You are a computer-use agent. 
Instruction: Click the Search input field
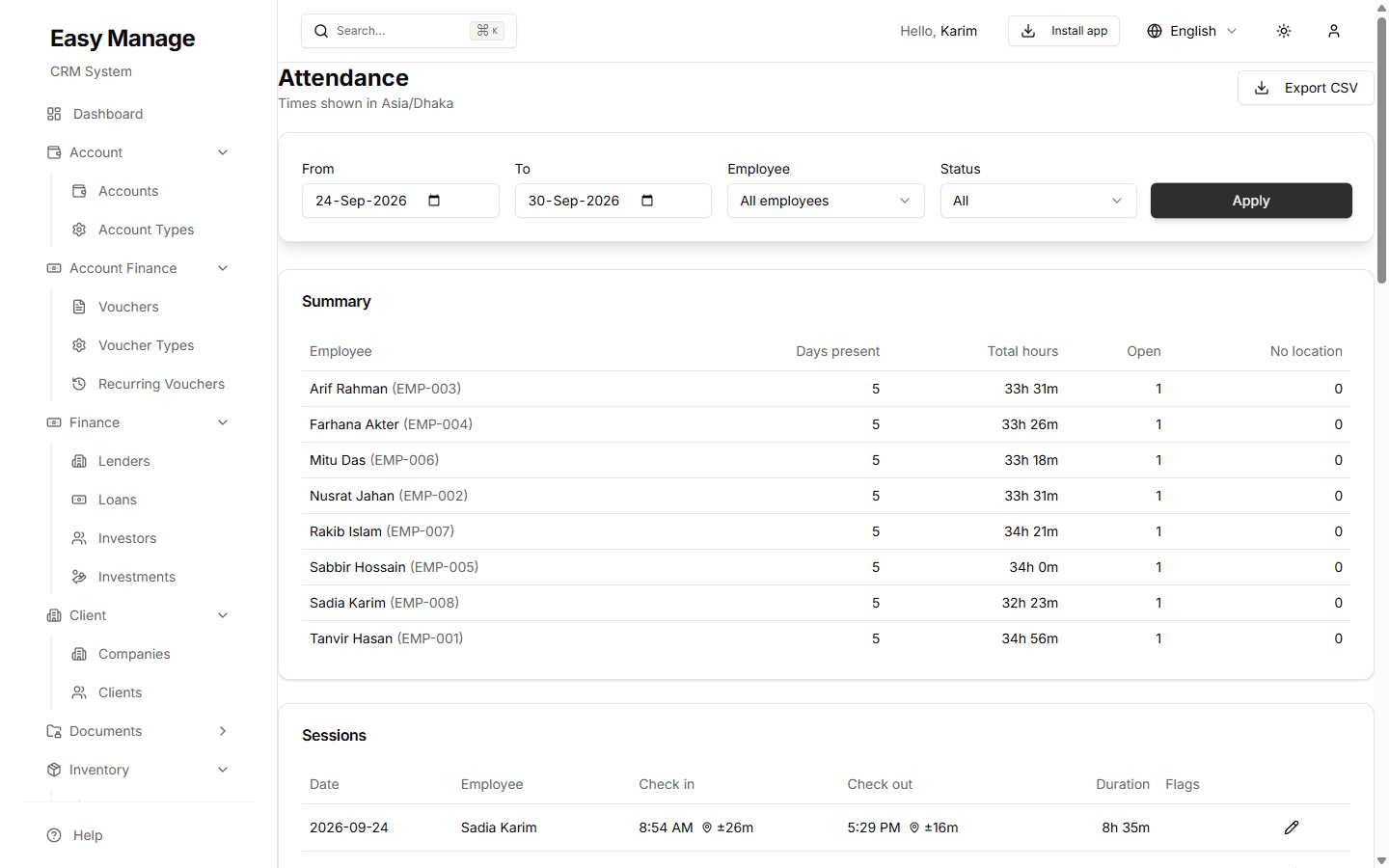pyautogui.click(x=409, y=31)
